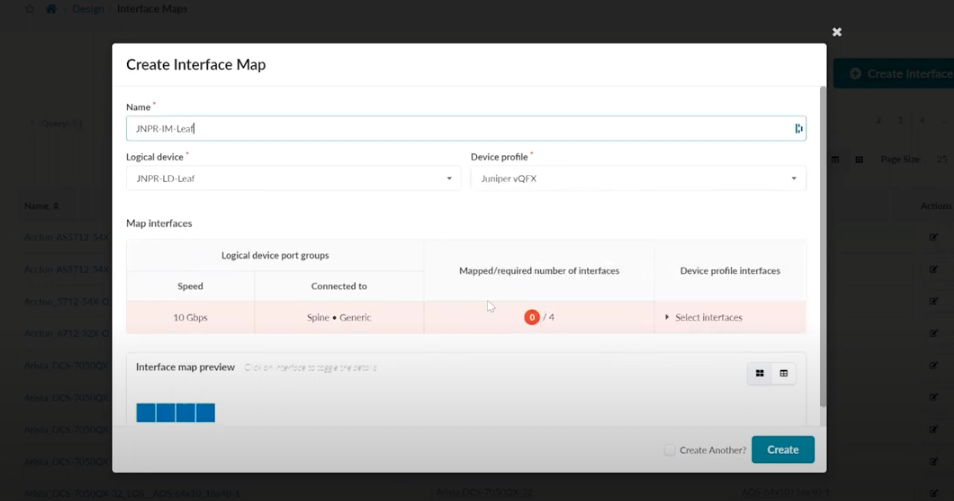
Task: Click the Design breadcrumb link
Action: click(x=88, y=9)
